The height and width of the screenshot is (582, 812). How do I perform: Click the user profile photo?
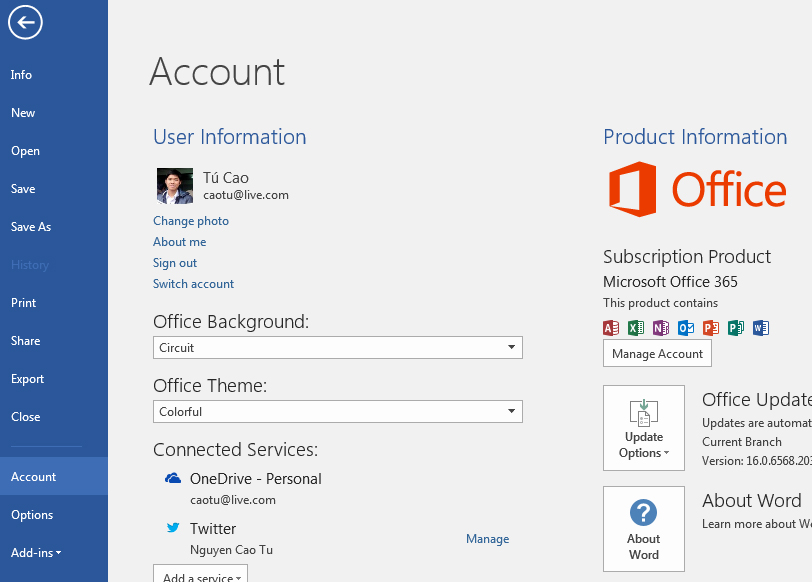coord(175,185)
